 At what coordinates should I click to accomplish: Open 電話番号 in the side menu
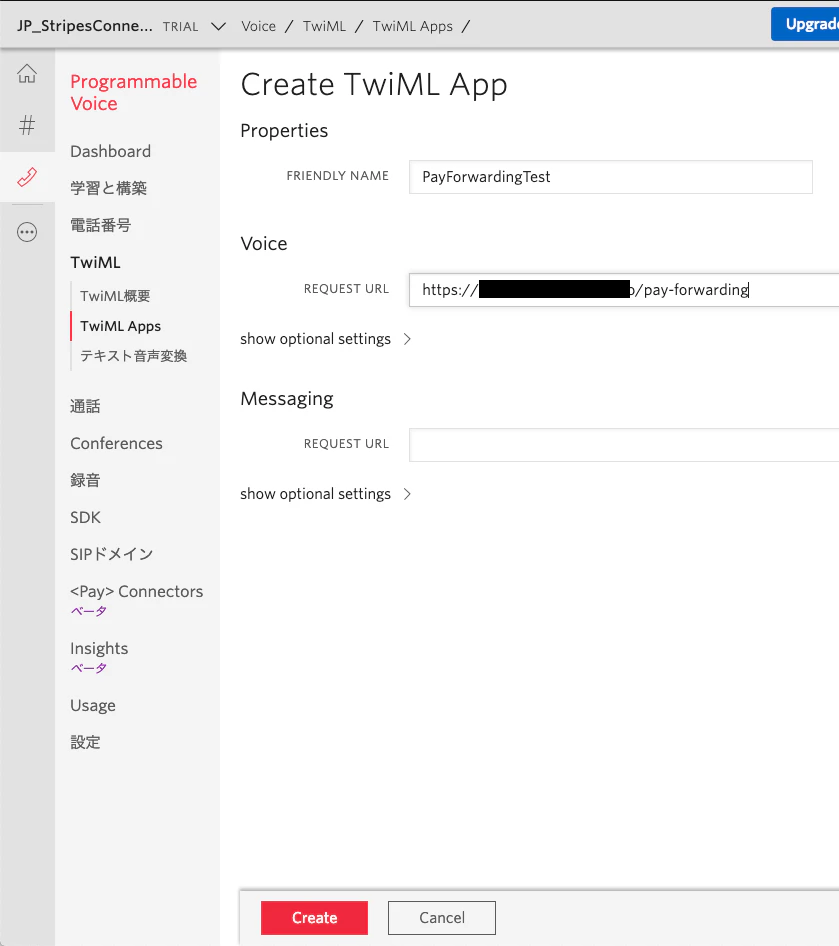101,225
